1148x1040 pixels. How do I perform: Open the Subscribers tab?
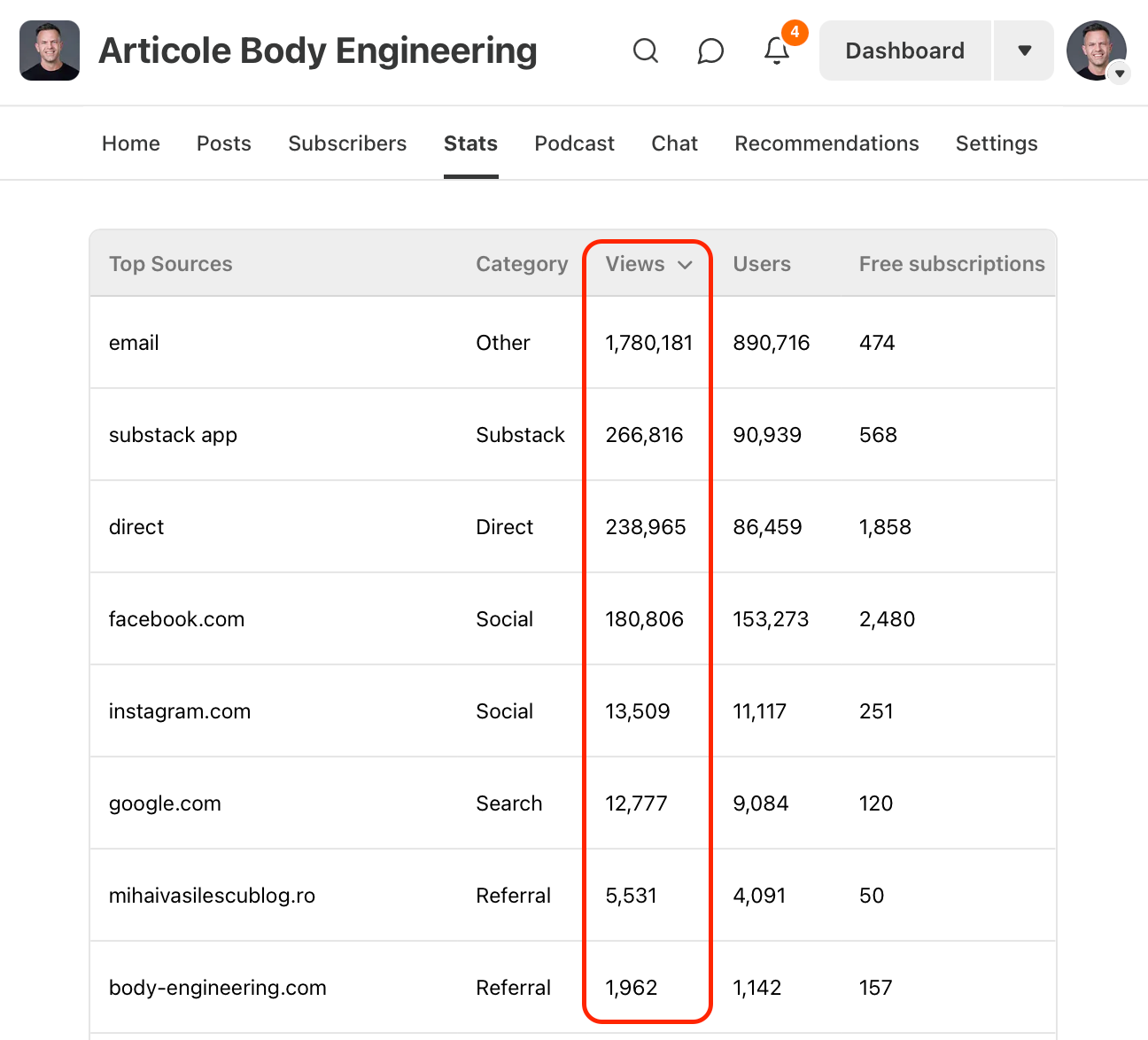[x=347, y=144]
